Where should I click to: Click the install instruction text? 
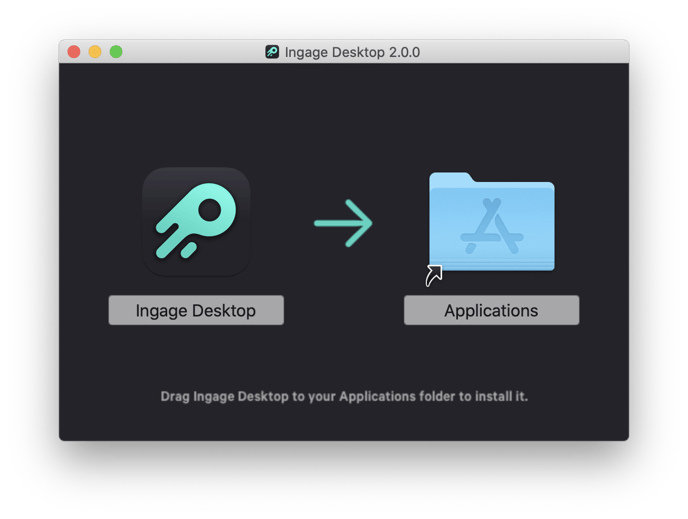[344, 397]
